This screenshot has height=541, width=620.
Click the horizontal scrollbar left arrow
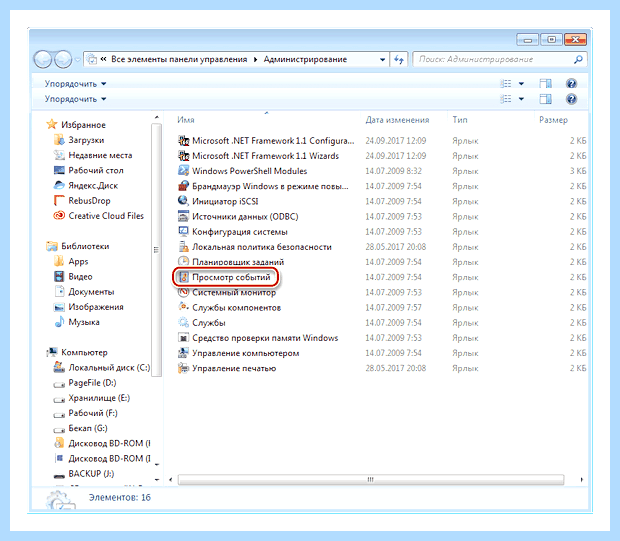[x=171, y=480]
